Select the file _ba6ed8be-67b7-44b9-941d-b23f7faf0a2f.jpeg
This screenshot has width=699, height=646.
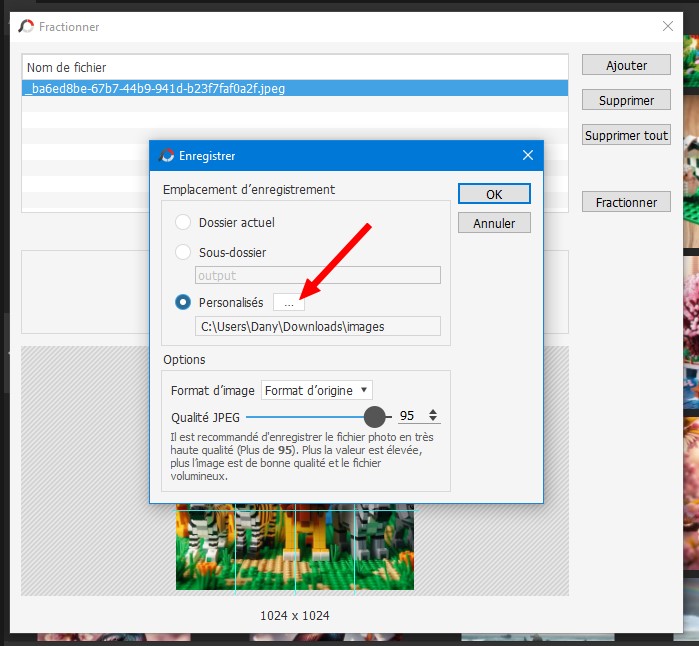[x=295, y=88]
